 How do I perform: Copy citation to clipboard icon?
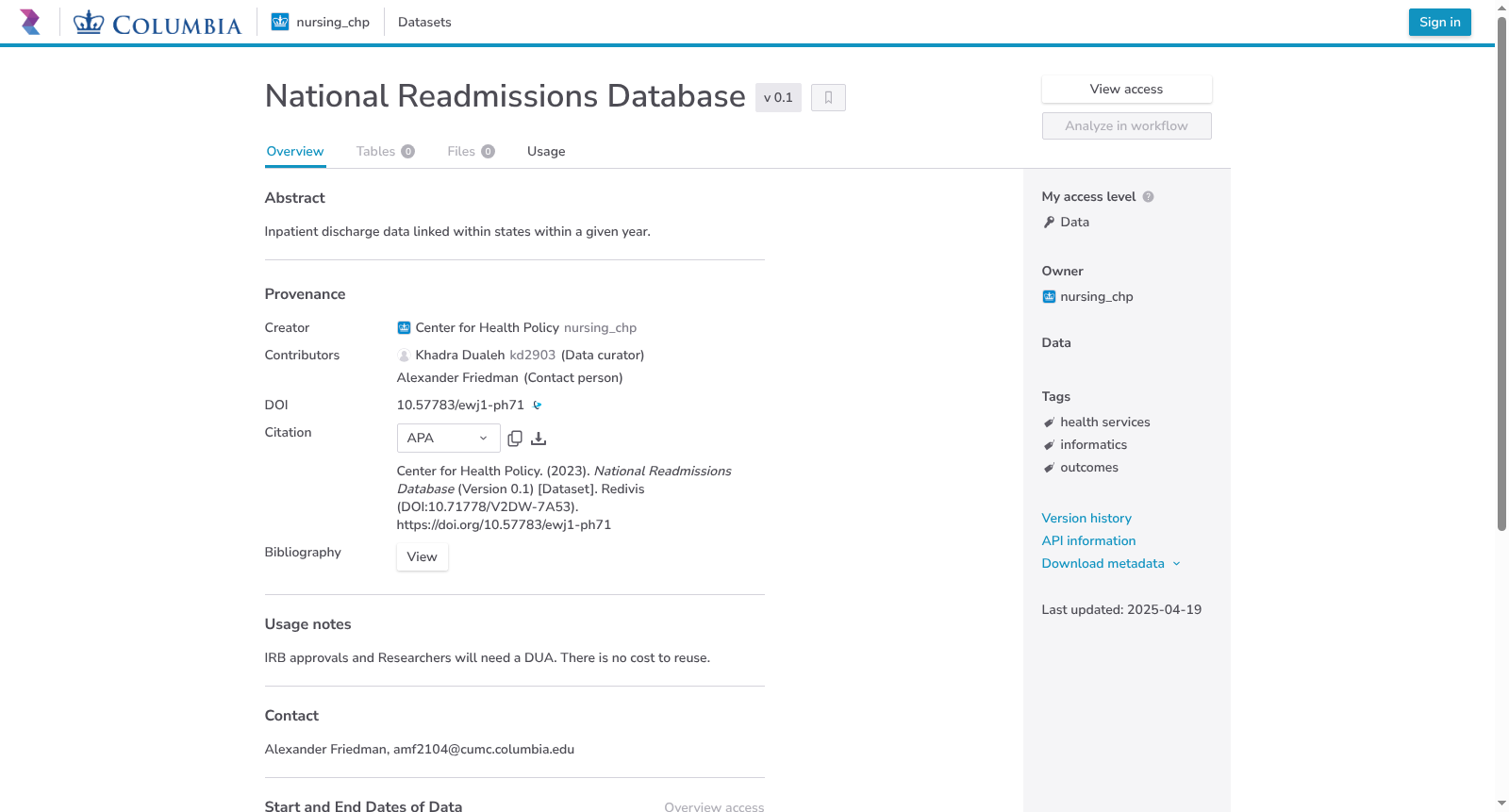[515, 439]
